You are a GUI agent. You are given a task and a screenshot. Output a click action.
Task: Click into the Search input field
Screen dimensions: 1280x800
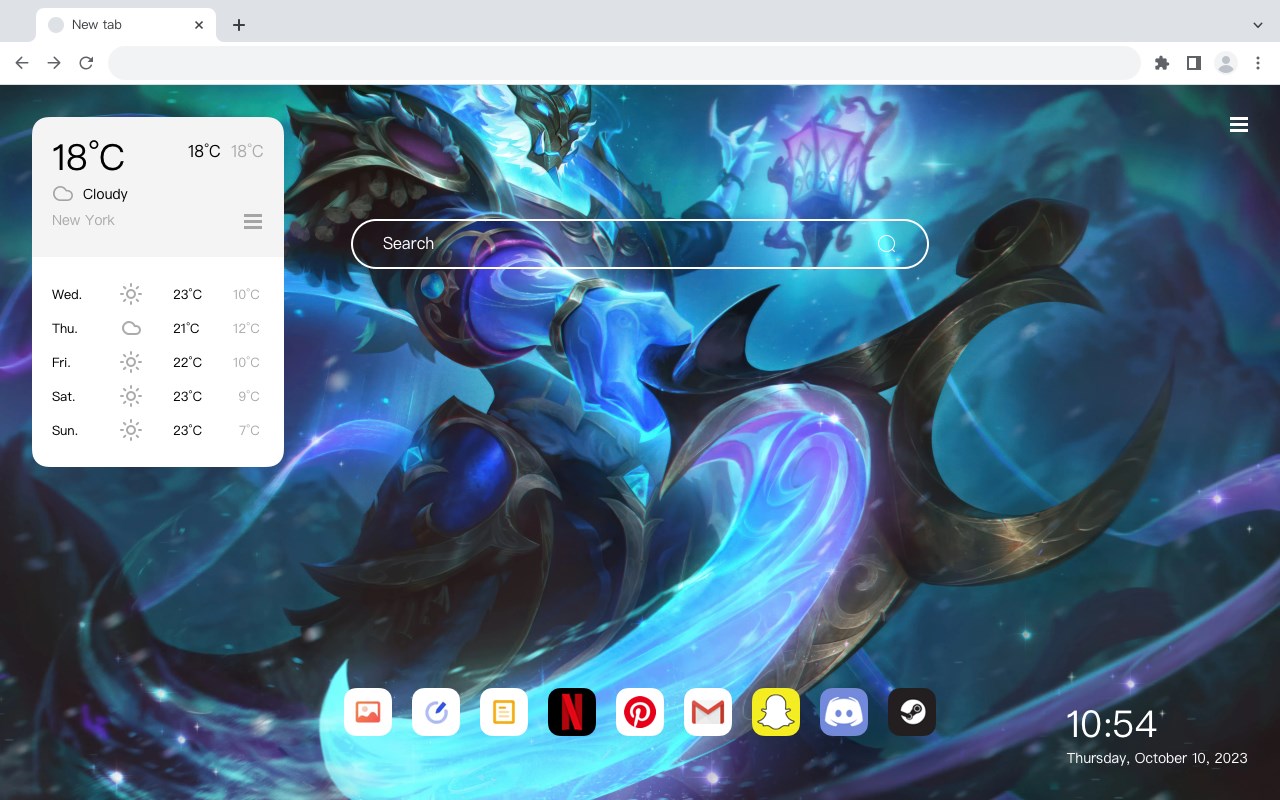640,244
